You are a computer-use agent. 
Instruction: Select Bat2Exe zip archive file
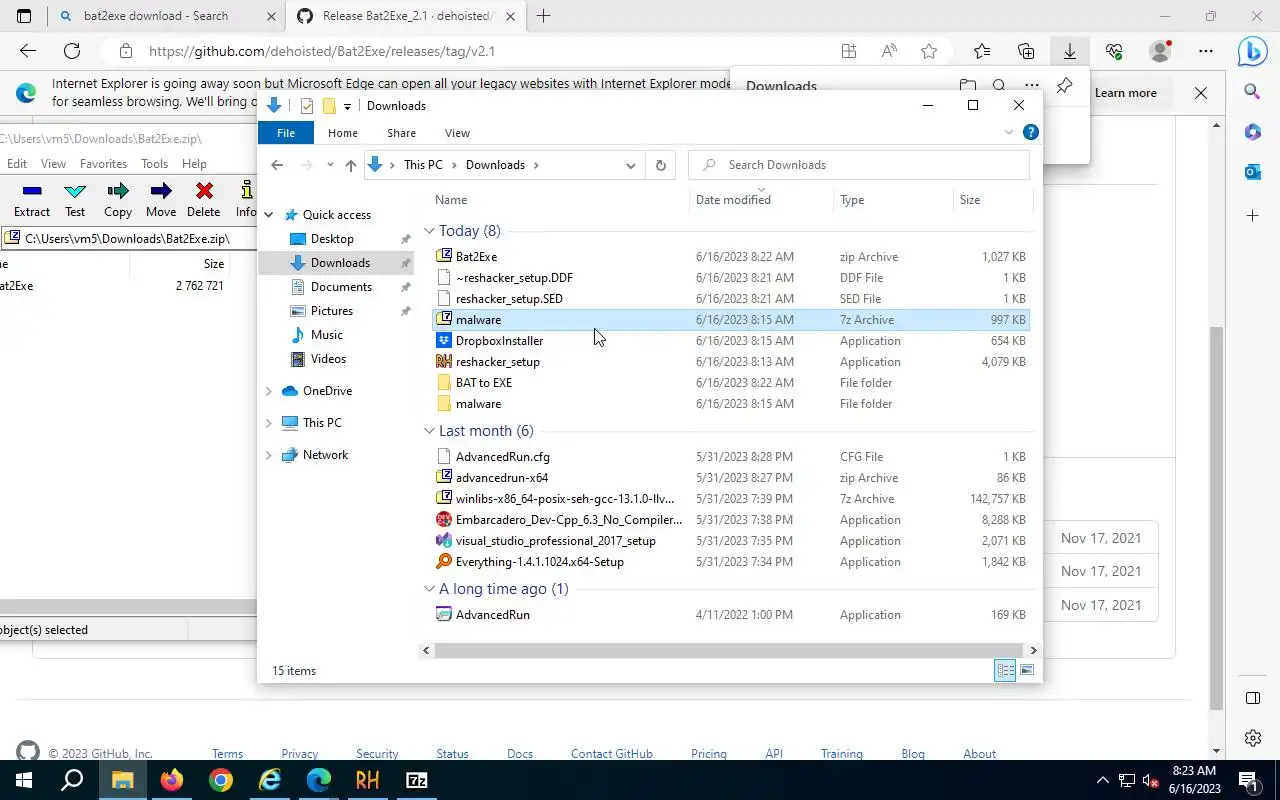coord(730,257)
